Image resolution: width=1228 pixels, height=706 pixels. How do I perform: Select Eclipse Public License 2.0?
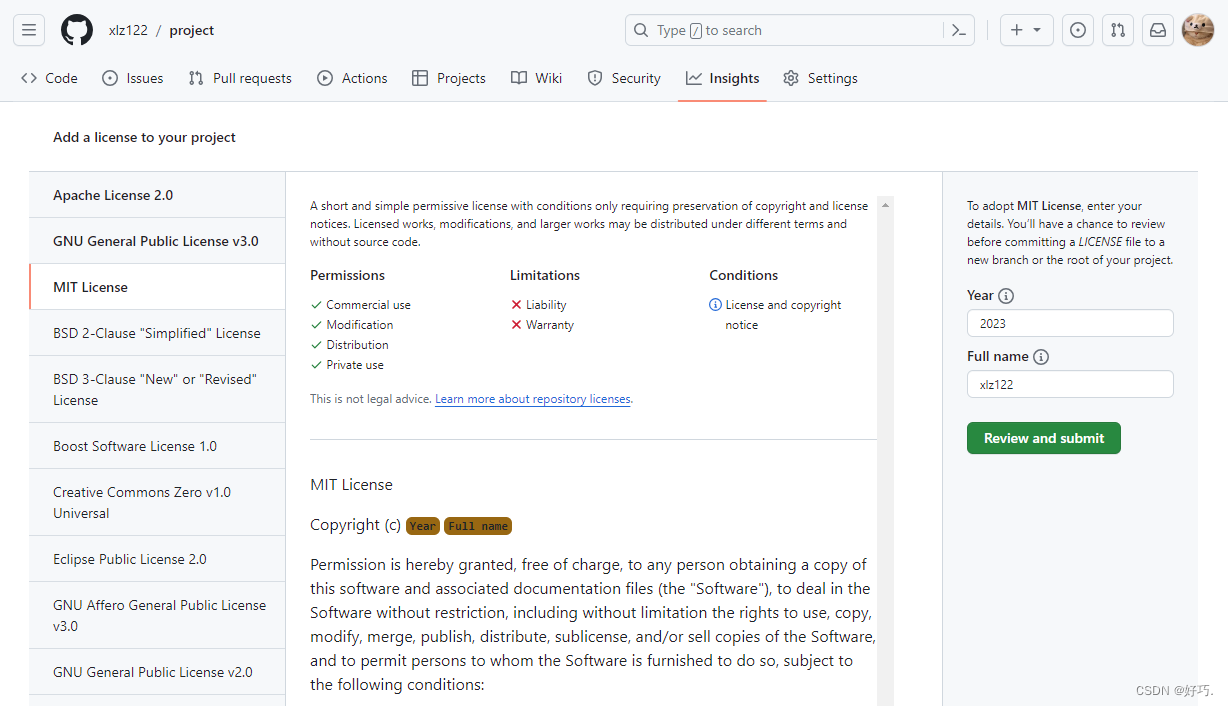pyautogui.click(x=157, y=559)
